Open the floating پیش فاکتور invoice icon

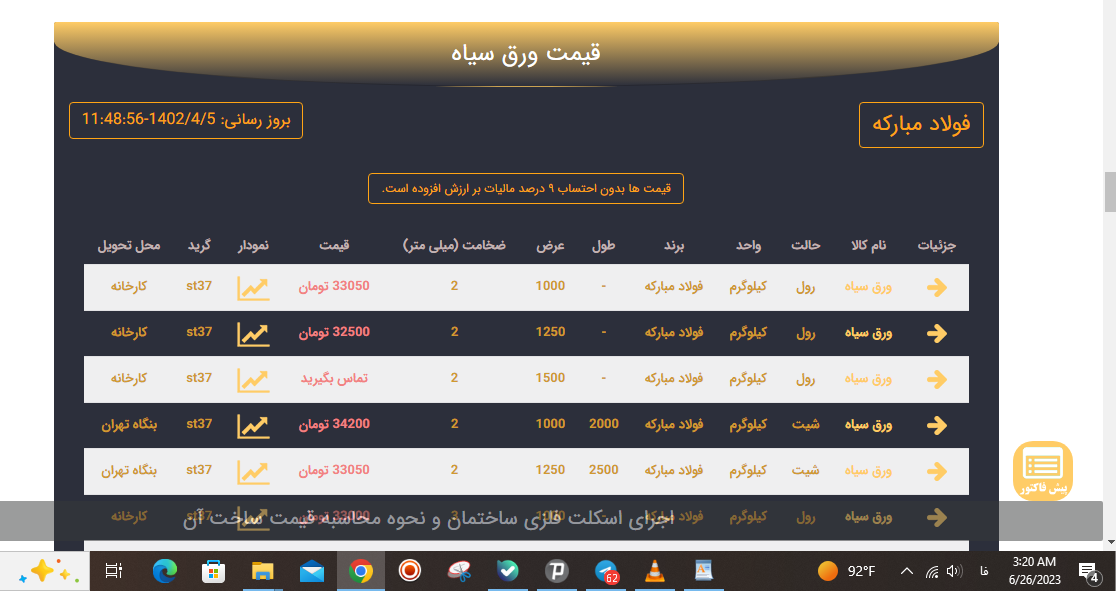click(1043, 471)
